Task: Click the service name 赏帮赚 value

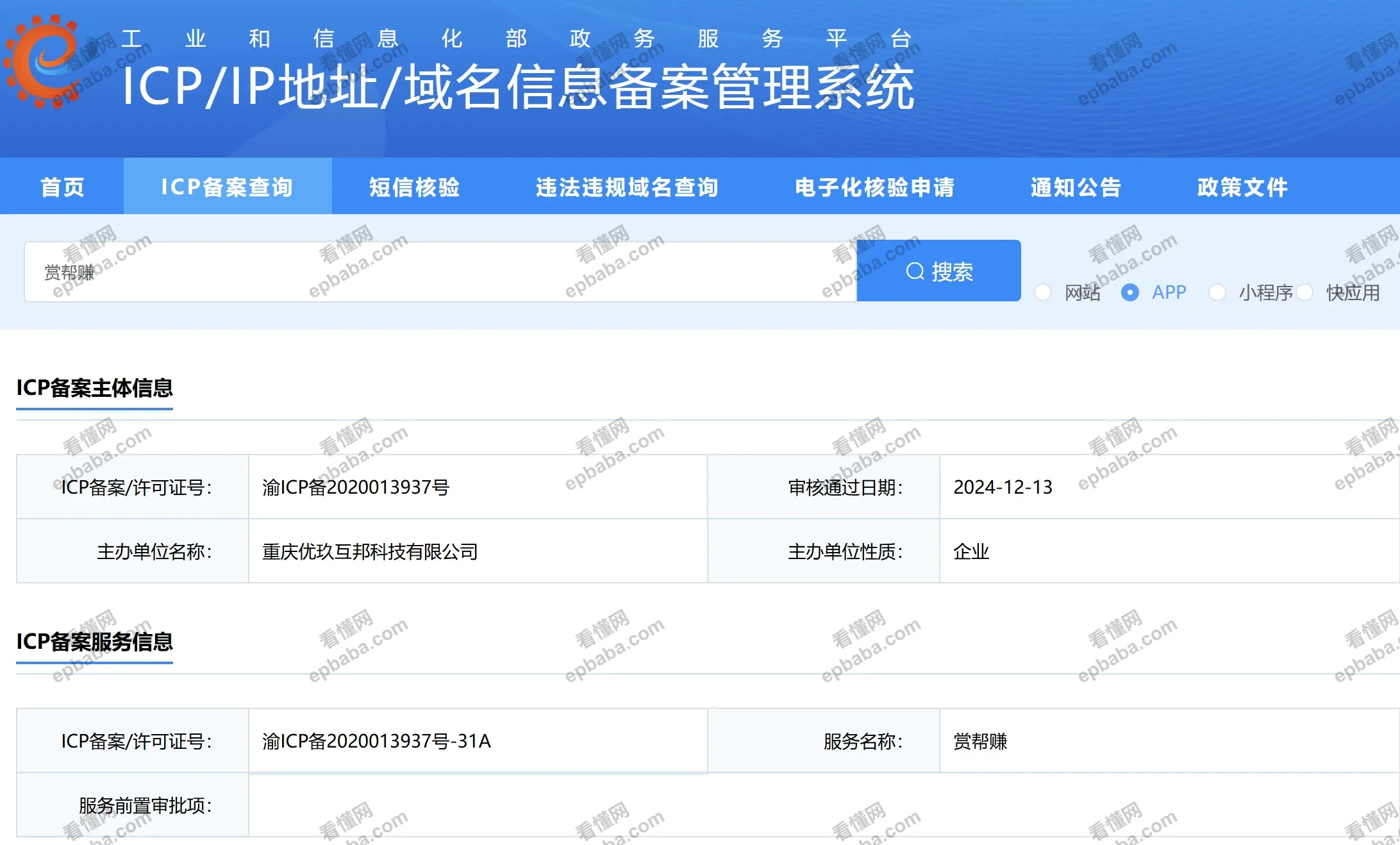Action: 979,741
